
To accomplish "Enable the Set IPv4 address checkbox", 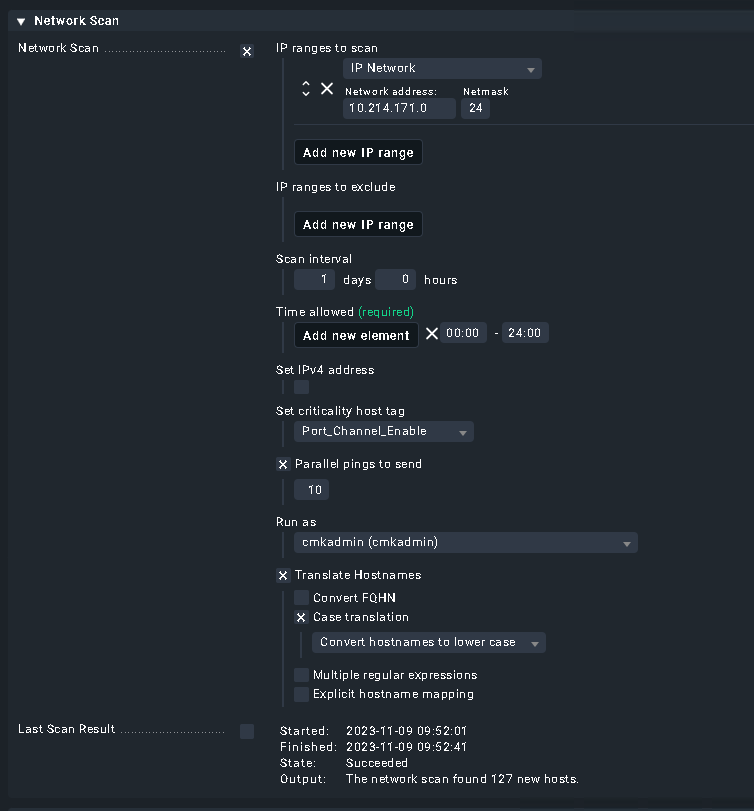I will tap(301, 386).
